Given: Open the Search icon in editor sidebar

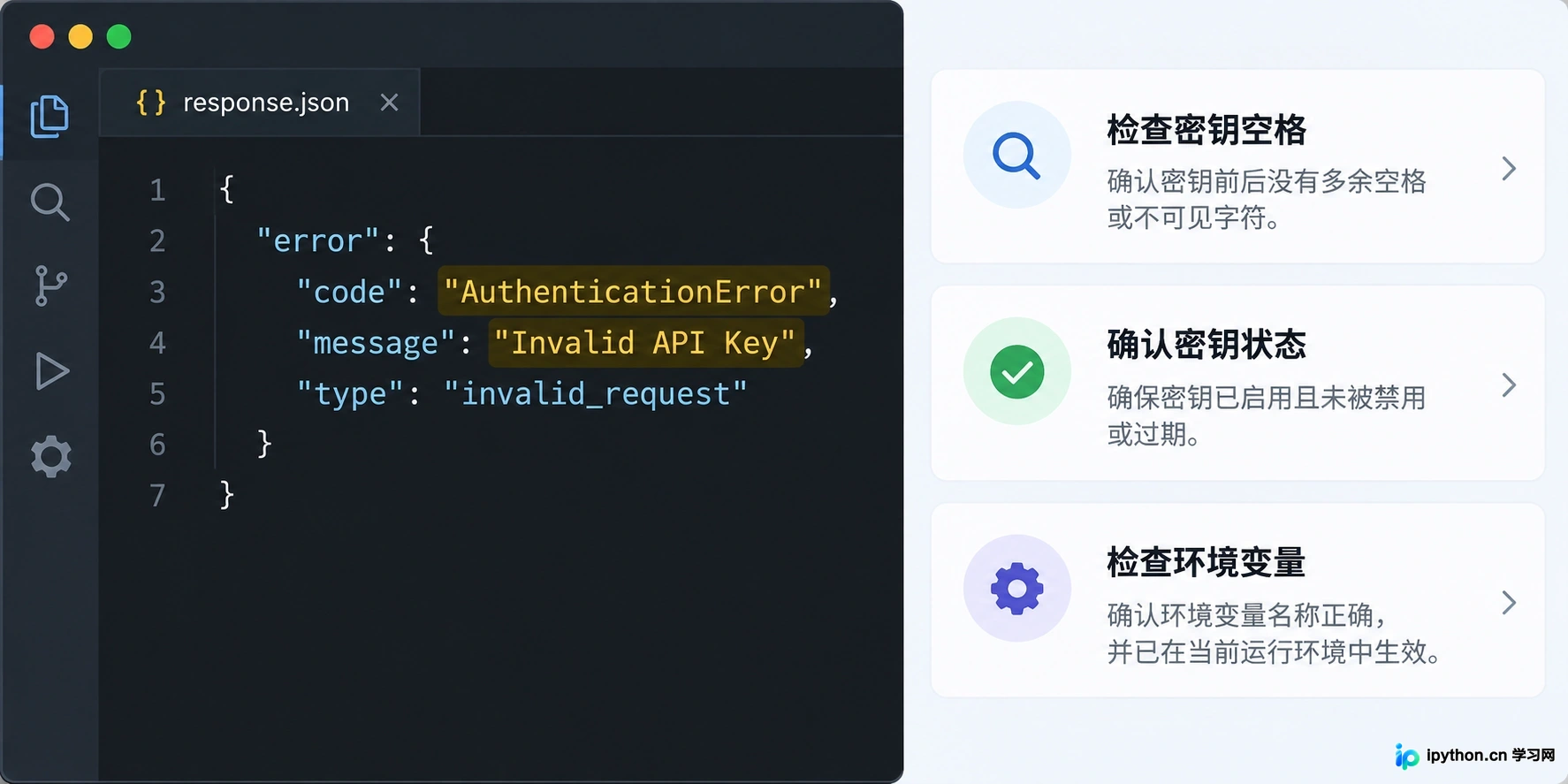Looking at the screenshot, I should [x=49, y=202].
